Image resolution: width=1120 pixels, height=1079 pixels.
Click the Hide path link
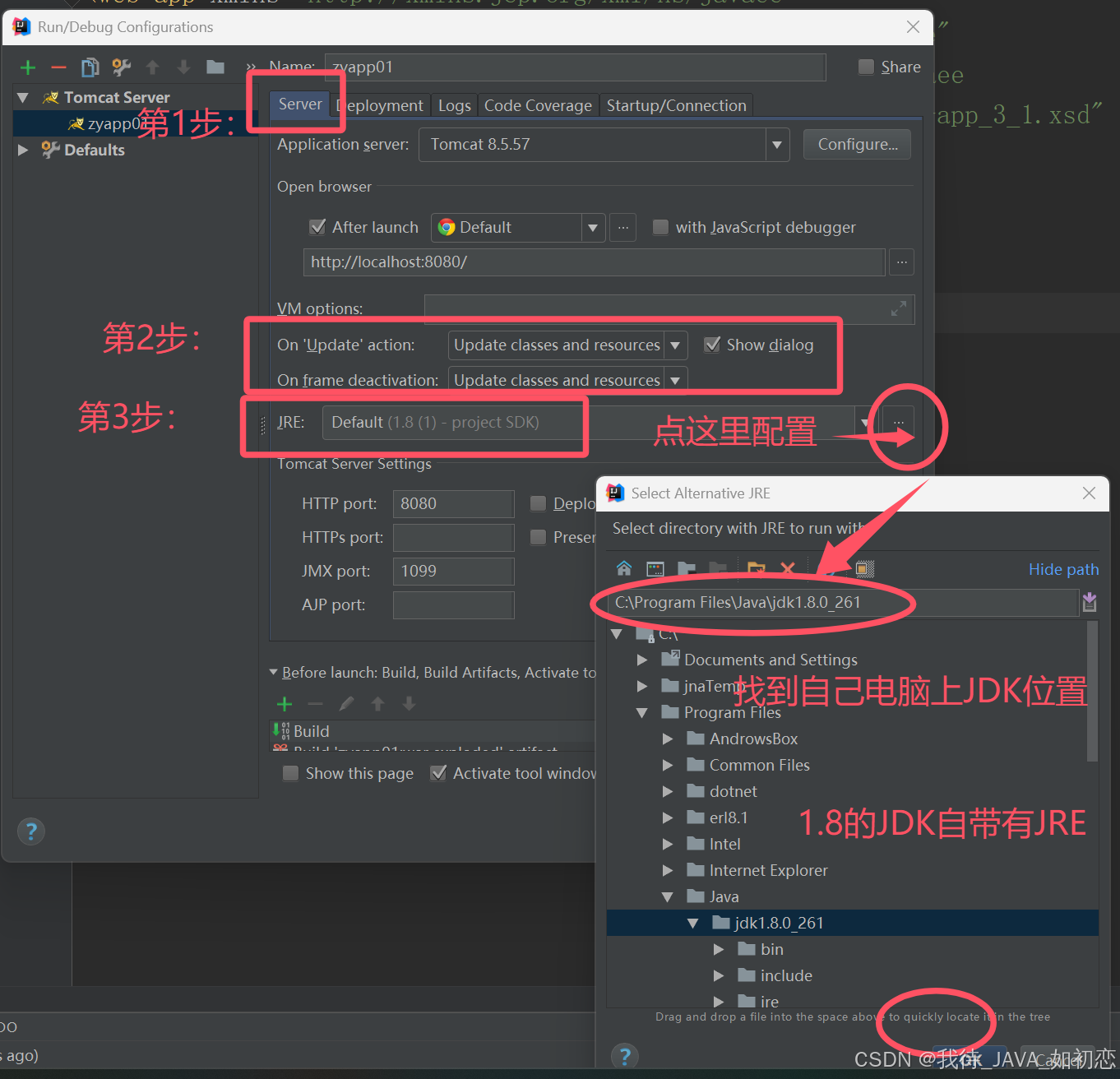[1063, 569]
